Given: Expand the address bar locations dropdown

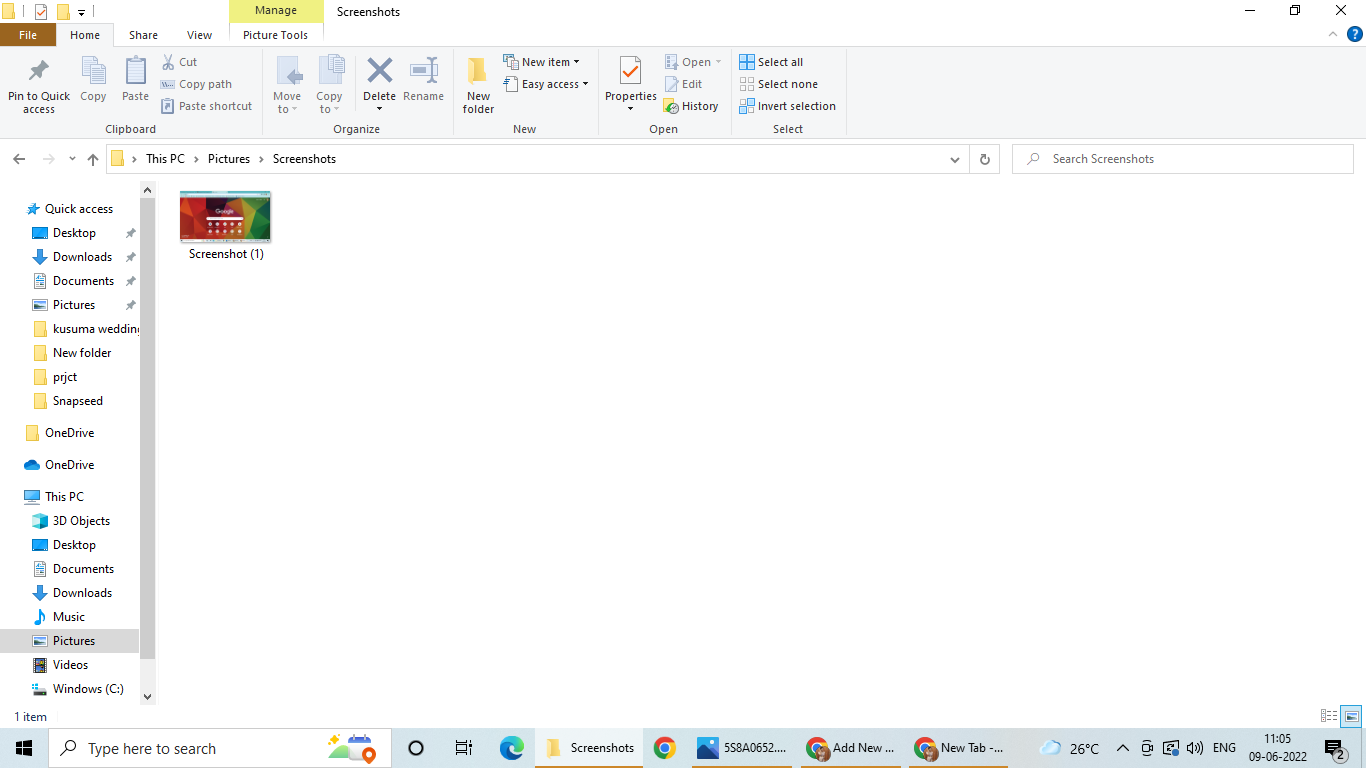Looking at the screenshot, I should pos(954,158).
